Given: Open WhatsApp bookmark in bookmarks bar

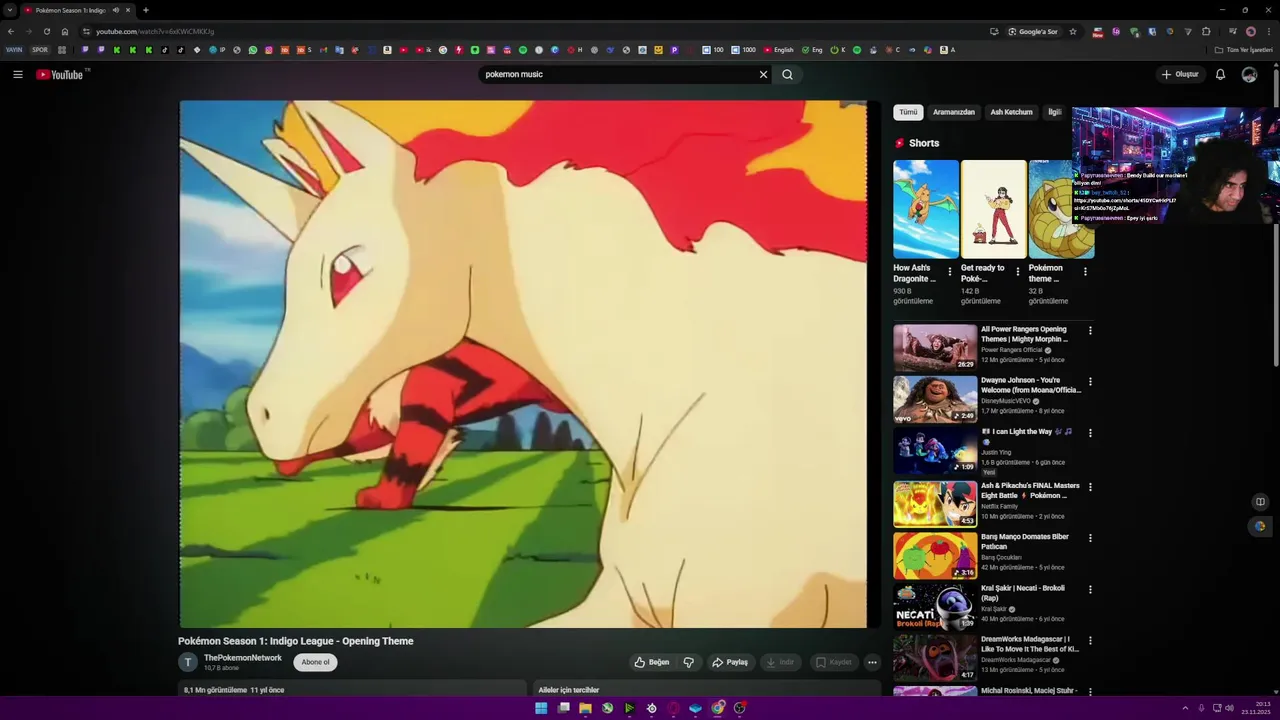Looking at the screenshot, I should click(x=253, y=50).
